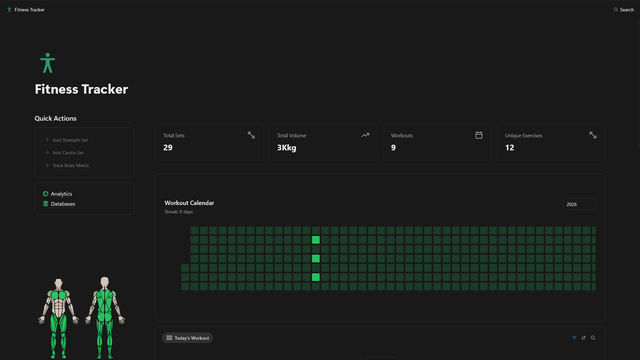Viewport: 640px width, 360px height.
Task: Open the Analytics page link
Action: (x=58, y=194)
